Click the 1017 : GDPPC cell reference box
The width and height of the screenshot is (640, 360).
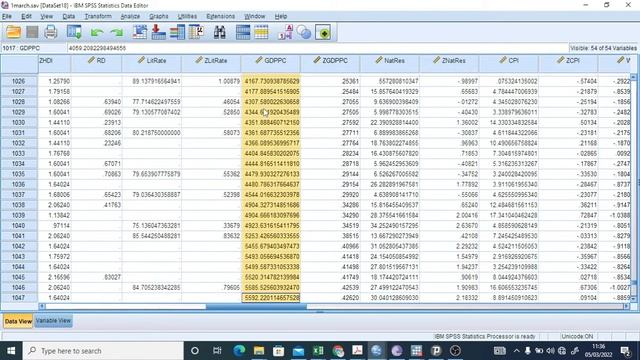tap(34, 48)
